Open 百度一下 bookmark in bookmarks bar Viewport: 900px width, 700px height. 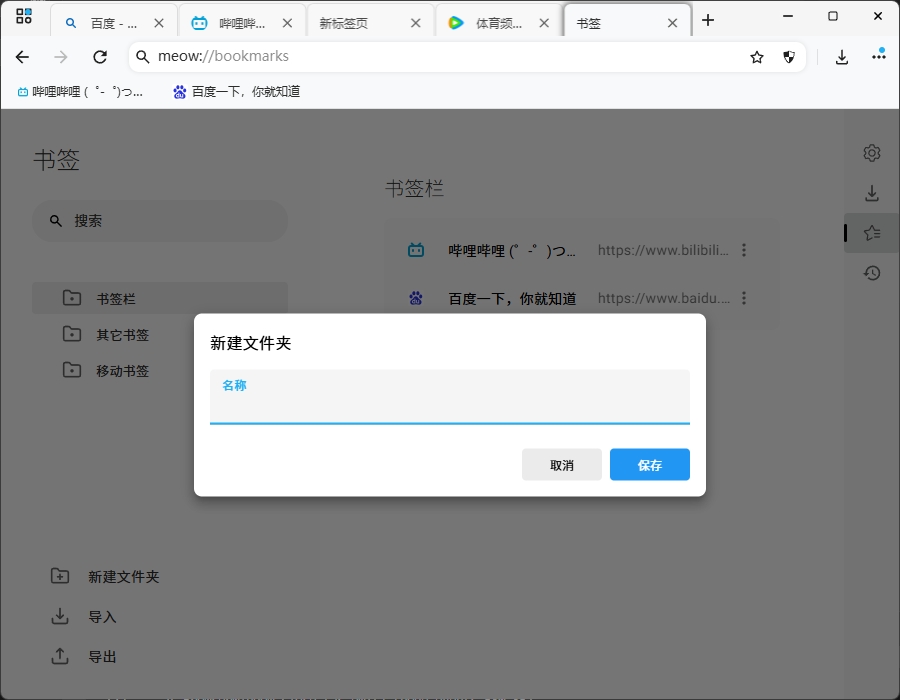click(236, 92)
